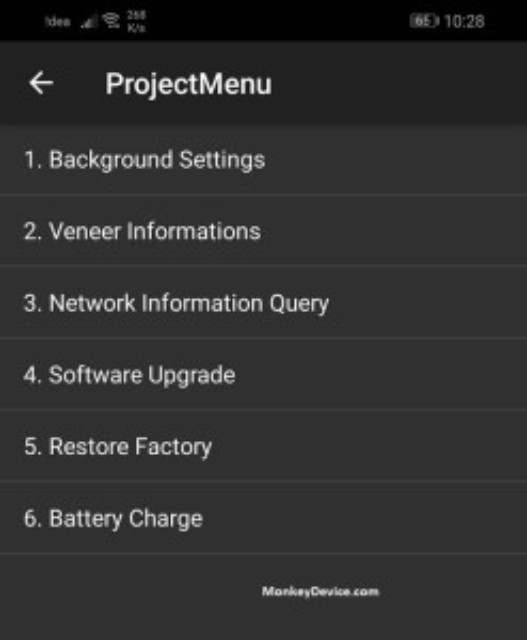The width and height of the screenshot is (527, 640).
Task: Choose Restore Factory
Action: click(x=263, y=446)
